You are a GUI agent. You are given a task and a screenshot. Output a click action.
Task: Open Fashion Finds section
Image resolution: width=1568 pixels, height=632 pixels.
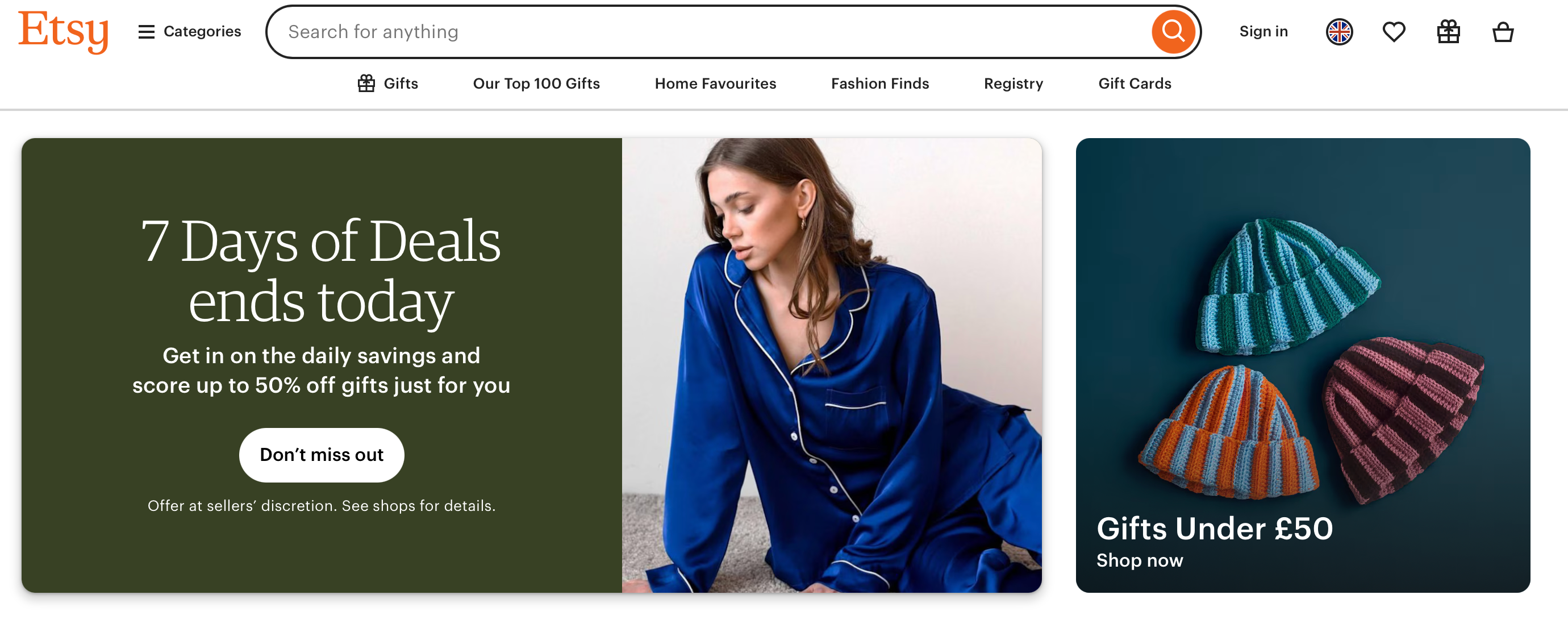coord(879,84)
